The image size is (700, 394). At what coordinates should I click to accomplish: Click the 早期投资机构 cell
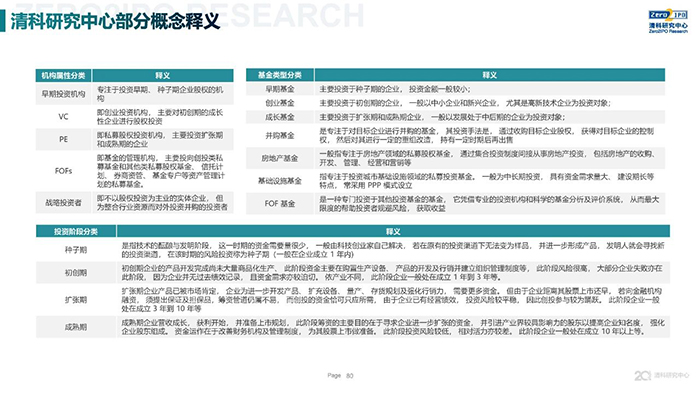pos(63,94)
